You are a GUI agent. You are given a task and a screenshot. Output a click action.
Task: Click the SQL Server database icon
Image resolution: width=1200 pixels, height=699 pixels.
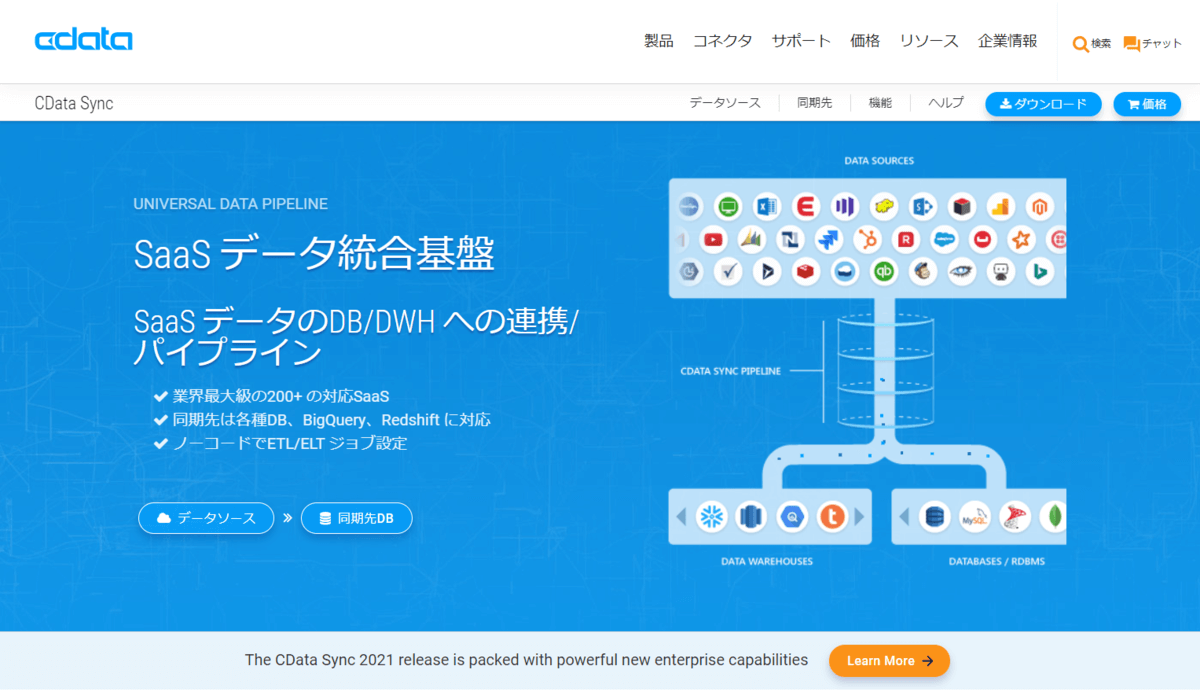(x=1014, y=516)
